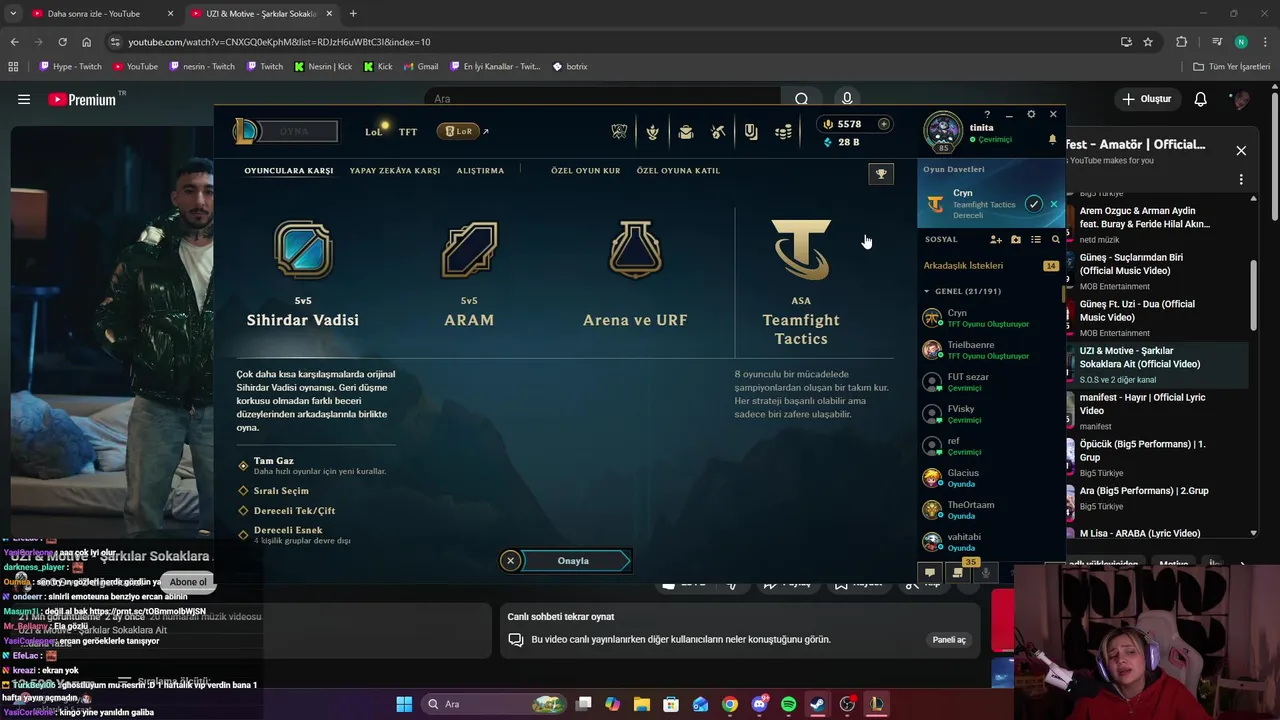Switch to Yapay Zekâya Karşı tab

coord(395,171)
